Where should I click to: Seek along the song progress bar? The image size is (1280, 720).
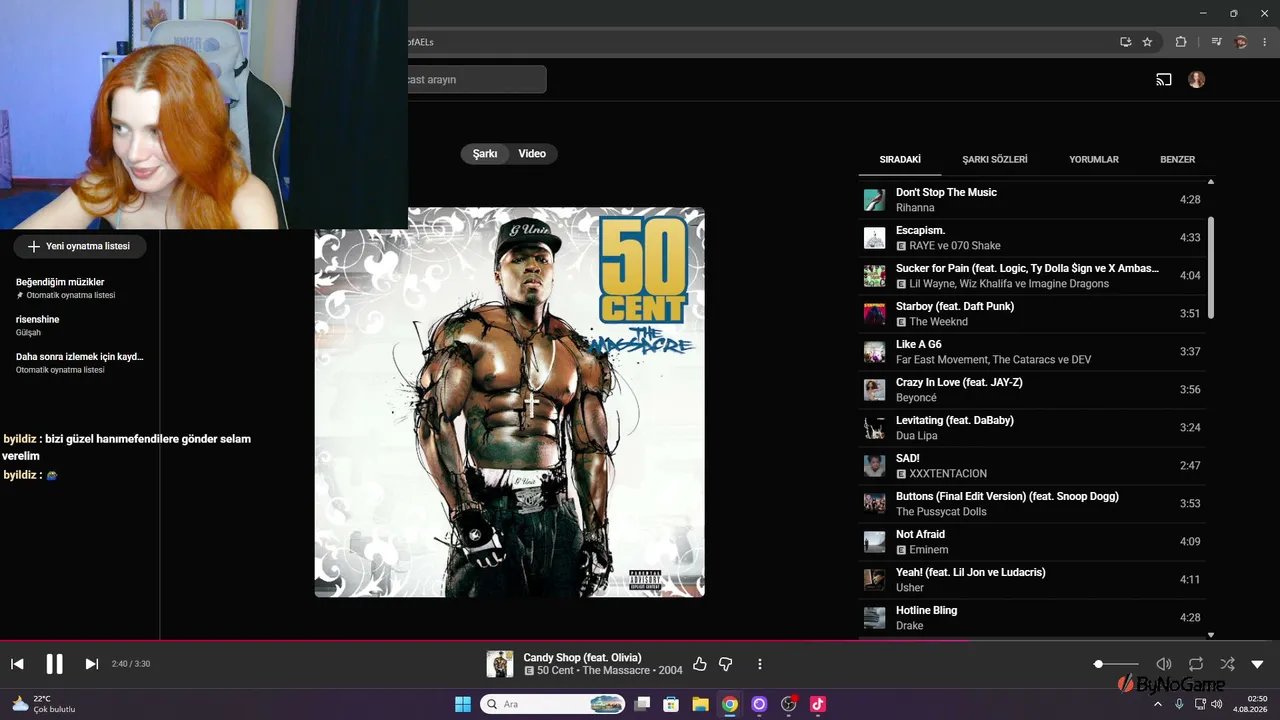coord(640,640)
